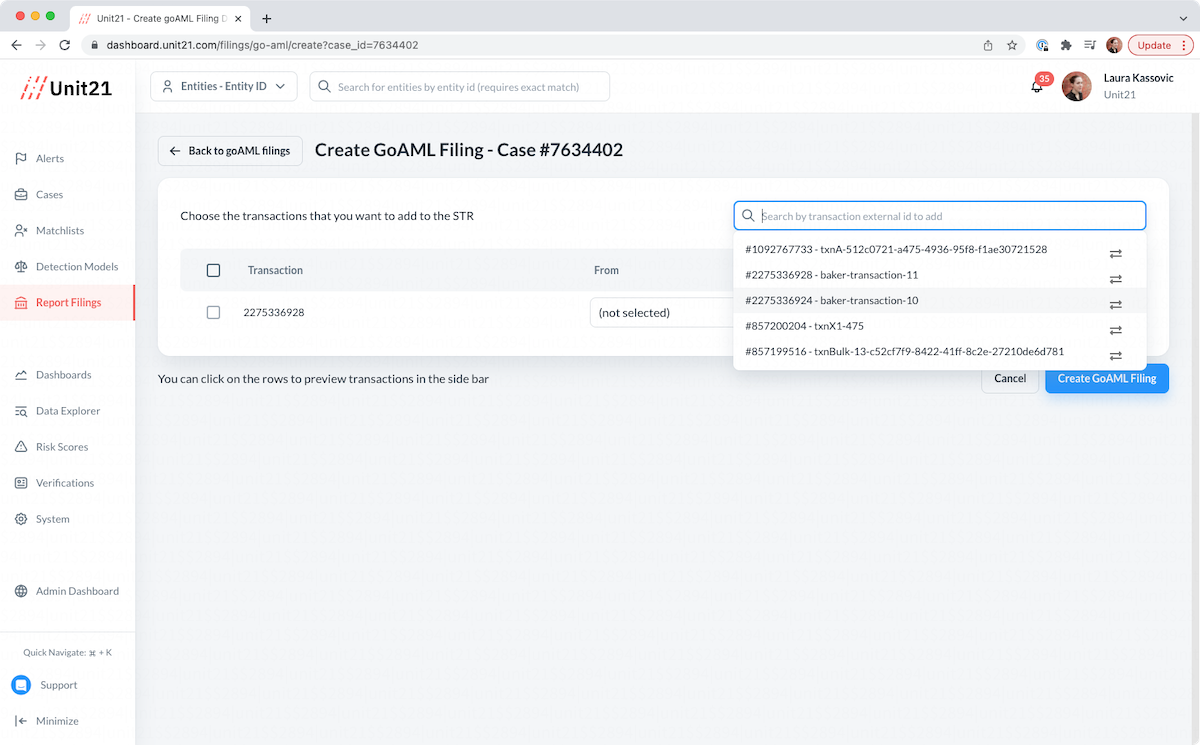Open Data Explorer page
Image resolution: width=1200 pixels, height=745 pixels.
[67, 411]
